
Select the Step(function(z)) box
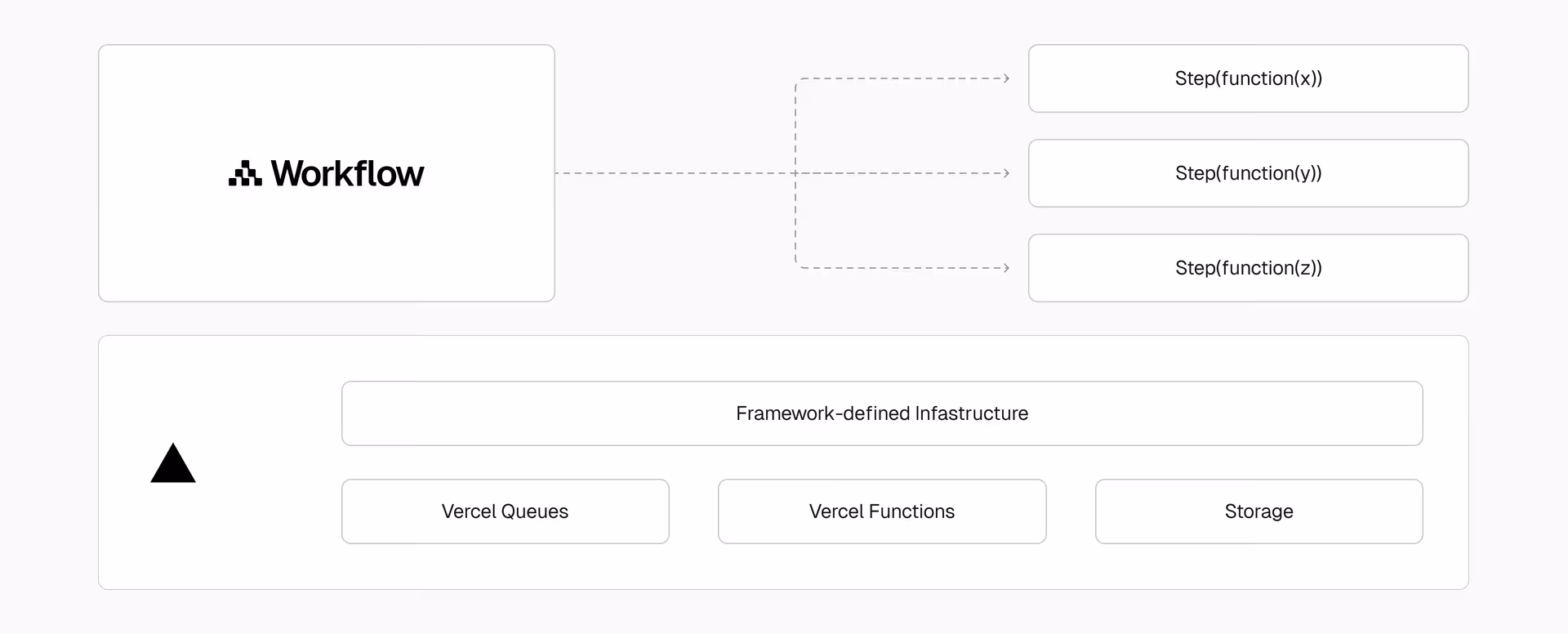pyautogui.click(x=1248, y=268)
